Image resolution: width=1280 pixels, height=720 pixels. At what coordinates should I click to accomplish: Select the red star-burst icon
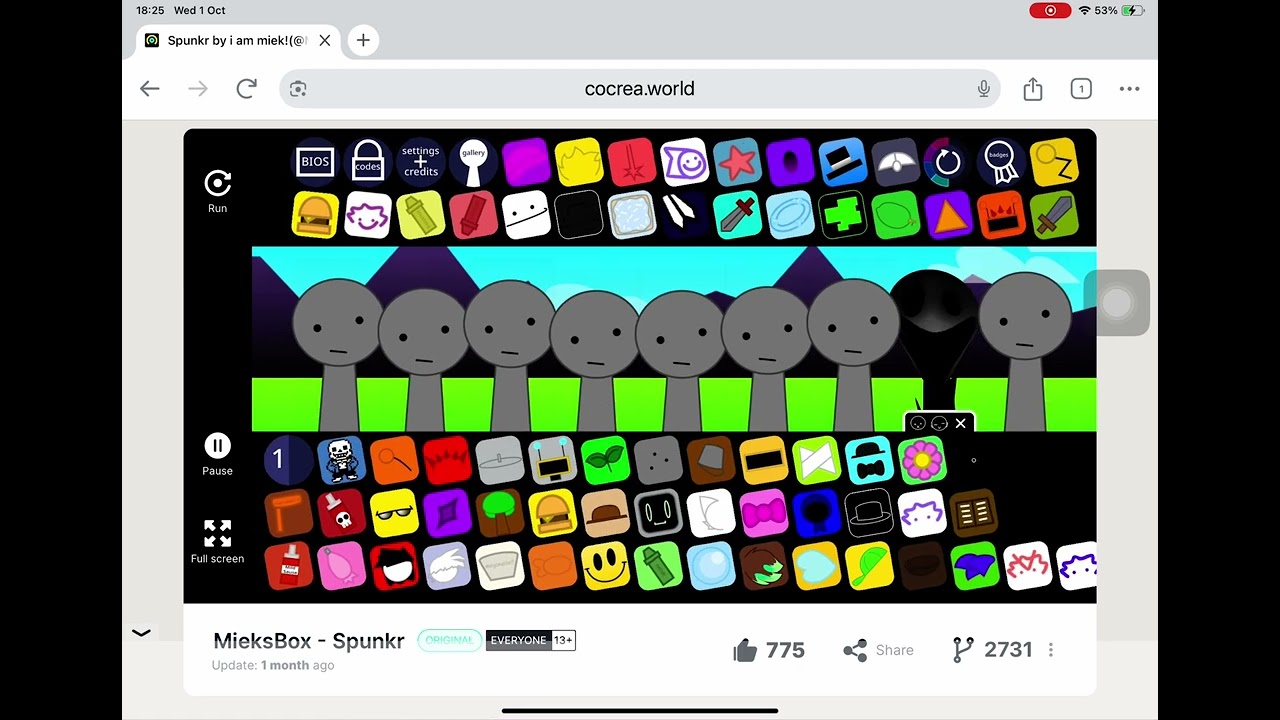[632, 162]
